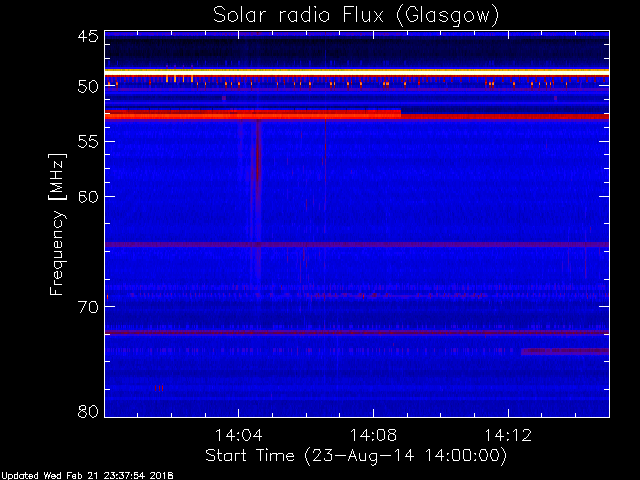Click the 45 frequency axis label
The height and width of the screenshot is (480, 640).
88,37
